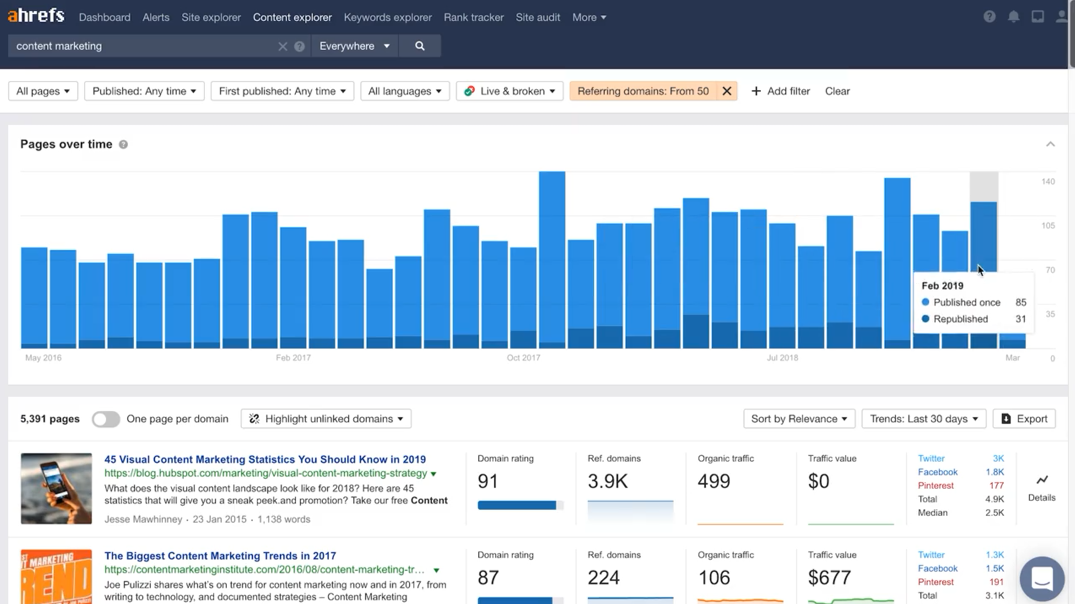Go to Dashboard

tap(104, 17)
